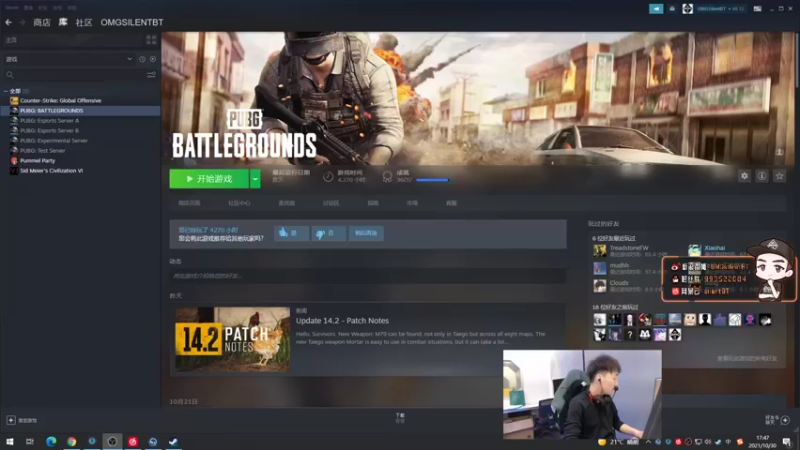The height and width of the screenshot is (450, 800).
Task: Open game settings gear icon
Action: [744, 176]
